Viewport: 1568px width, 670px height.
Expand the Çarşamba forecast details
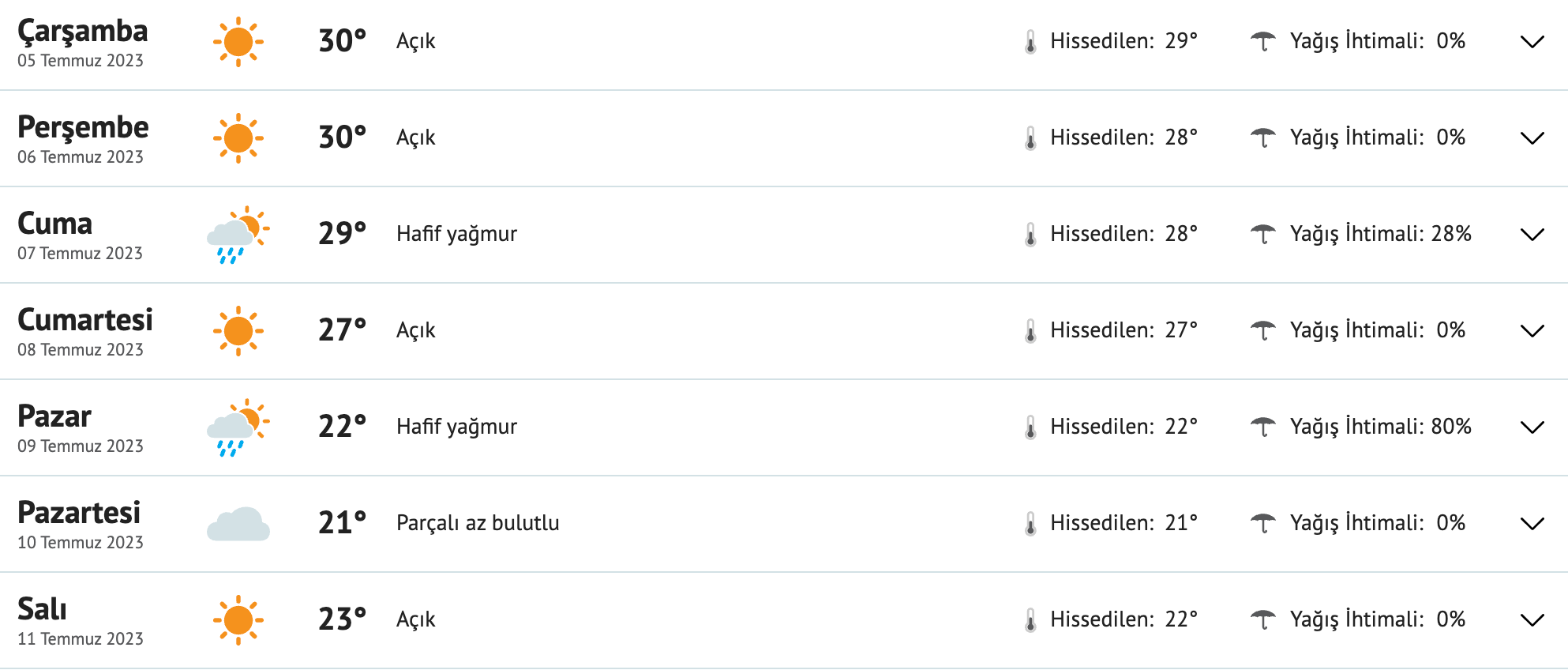1532,41
